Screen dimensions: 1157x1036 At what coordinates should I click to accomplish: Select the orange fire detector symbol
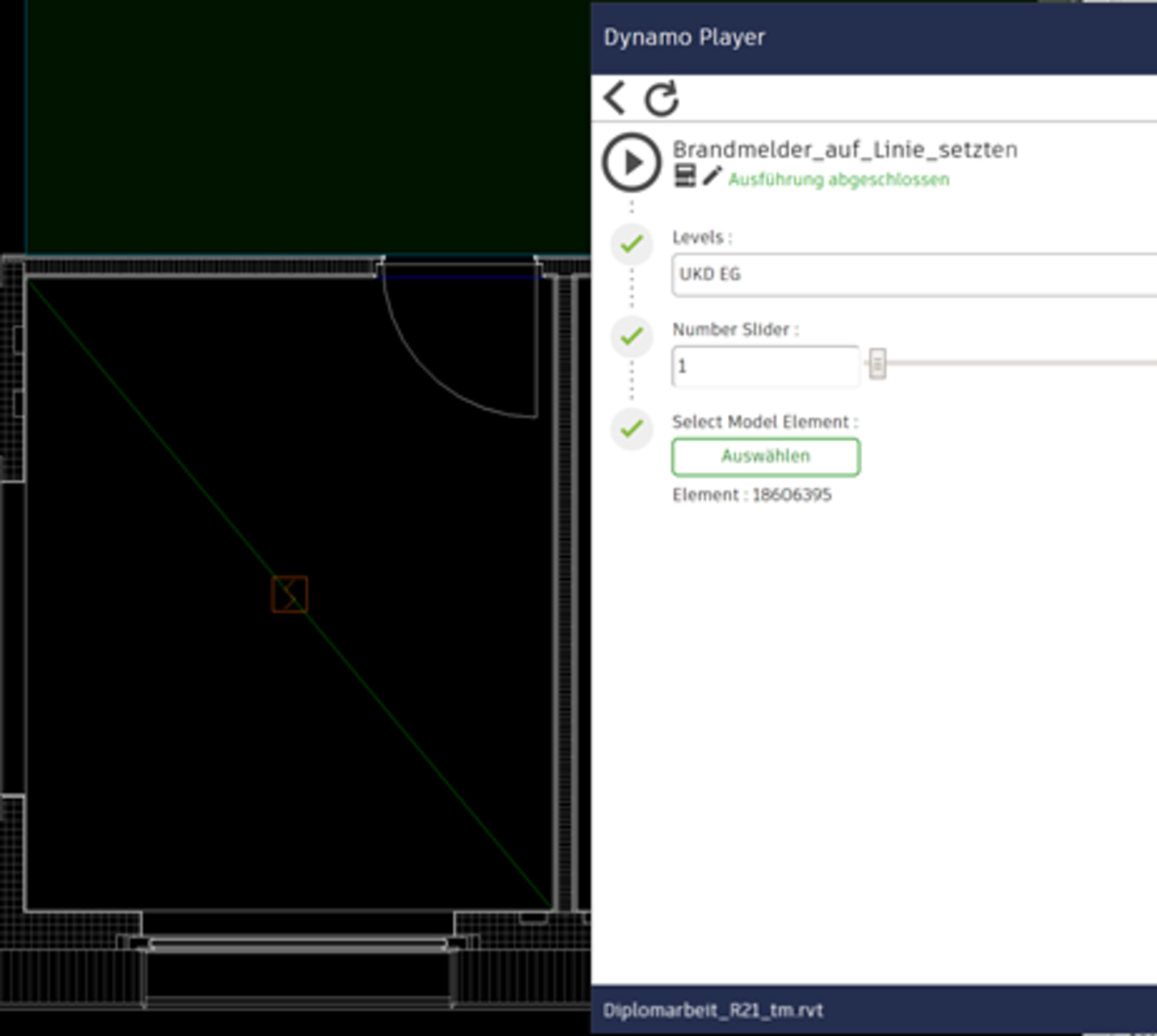[x=289, y=595]
